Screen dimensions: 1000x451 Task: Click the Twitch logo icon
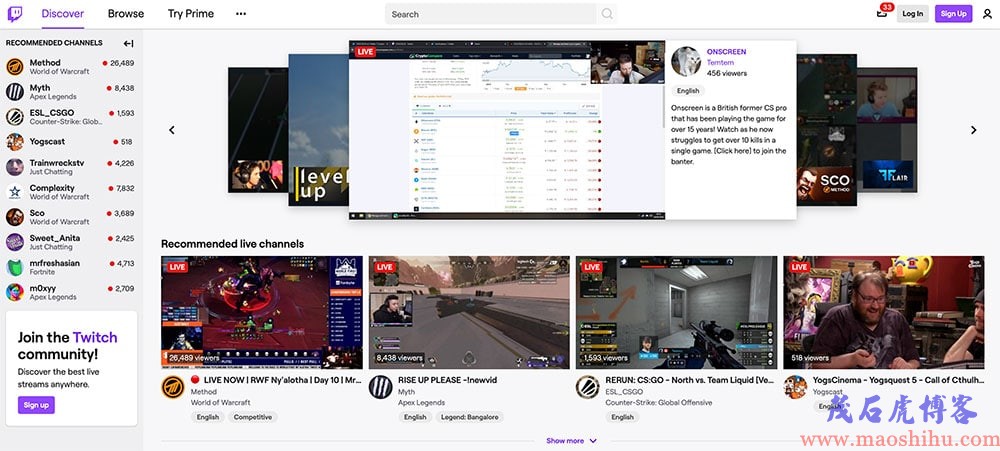[x=15, y=13]
